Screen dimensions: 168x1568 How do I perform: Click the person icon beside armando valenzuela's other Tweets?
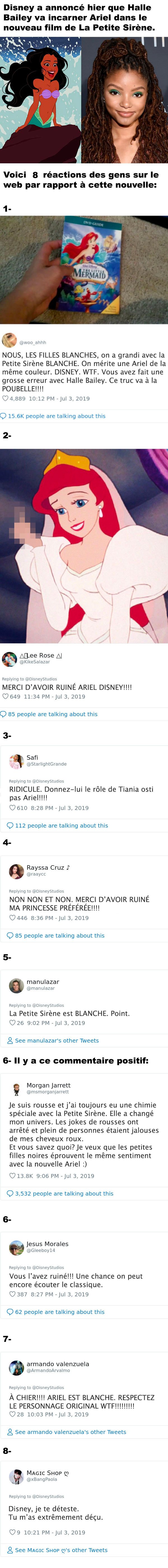10,1432
